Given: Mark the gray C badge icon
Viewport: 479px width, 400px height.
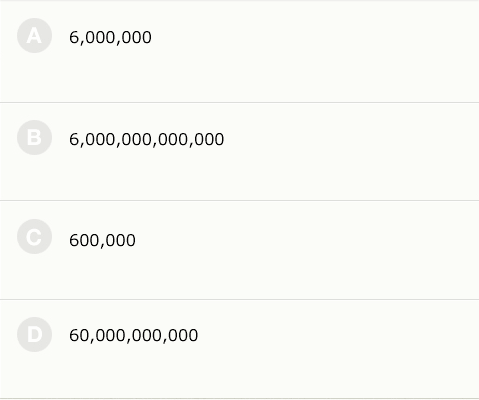Looking at the screenshot, I should [x=34, y=237].
